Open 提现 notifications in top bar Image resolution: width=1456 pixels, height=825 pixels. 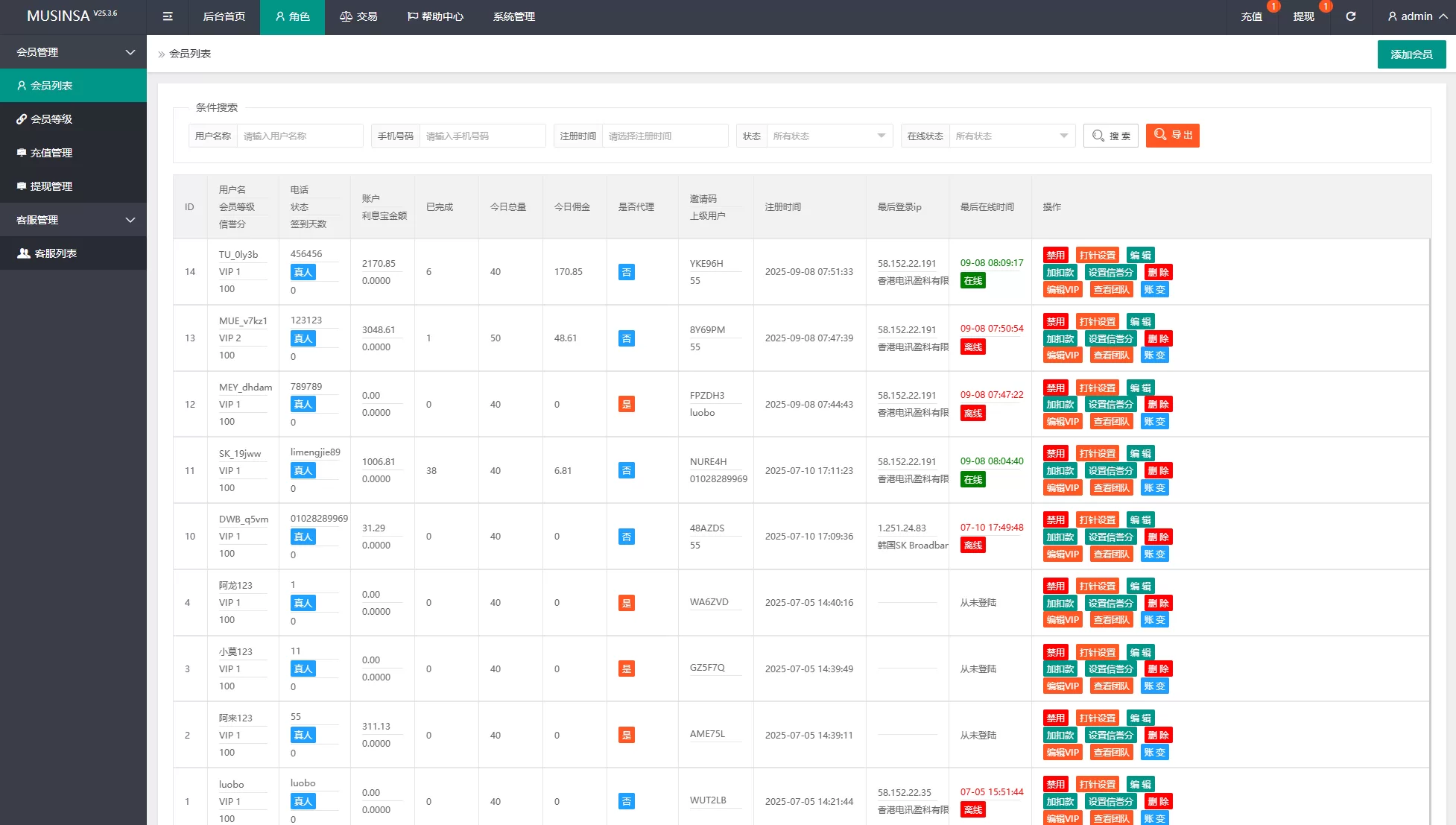(x=1303, y=16)
